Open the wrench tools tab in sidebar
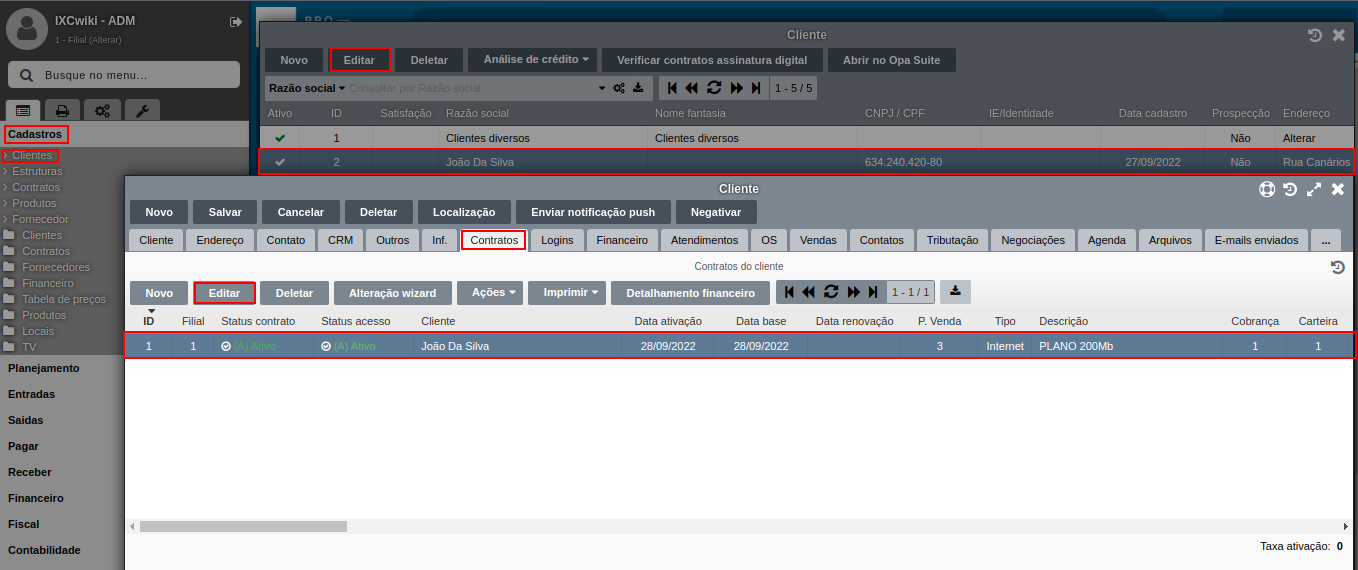The image size is (1358, 570). pos(141,111)
